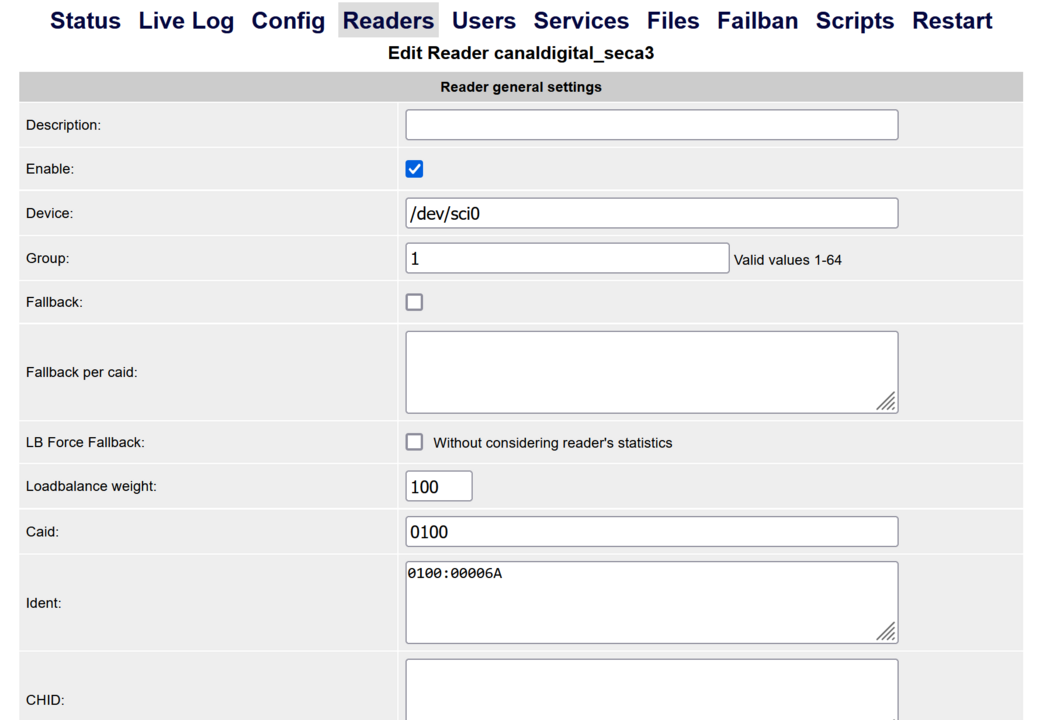Screen dimensions: 1043x720
Task: Open the Config menu item
Action: pyautogui.click(x=288, y=21)
